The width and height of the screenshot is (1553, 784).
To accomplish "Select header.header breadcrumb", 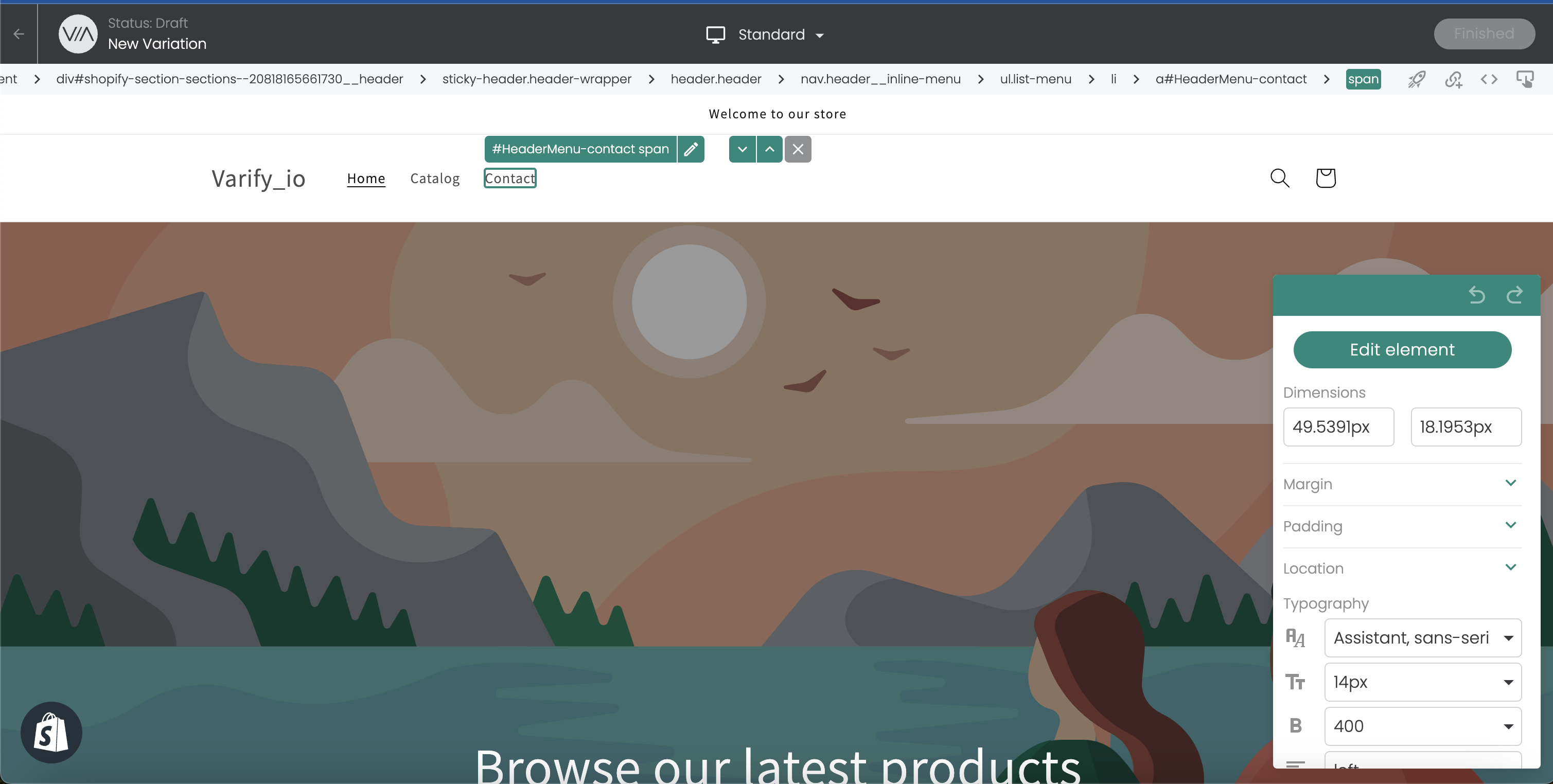I will point(716,79).
